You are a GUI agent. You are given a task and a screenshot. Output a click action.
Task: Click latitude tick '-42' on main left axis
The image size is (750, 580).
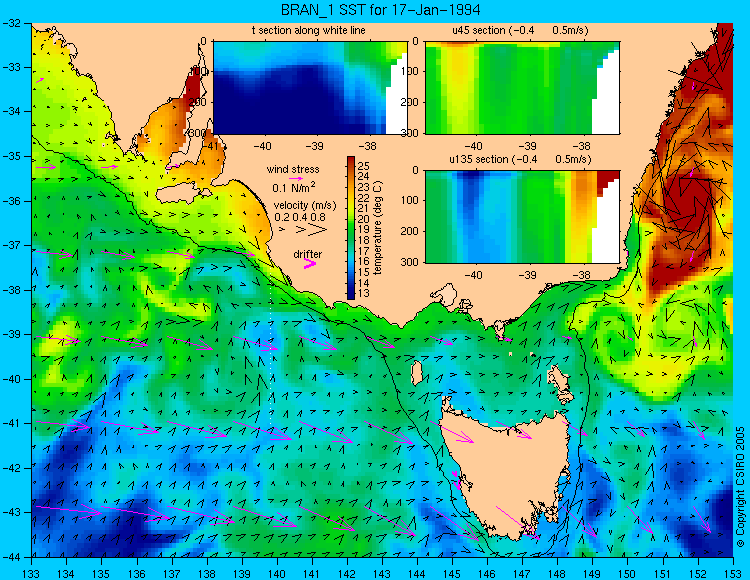point(12,468)
